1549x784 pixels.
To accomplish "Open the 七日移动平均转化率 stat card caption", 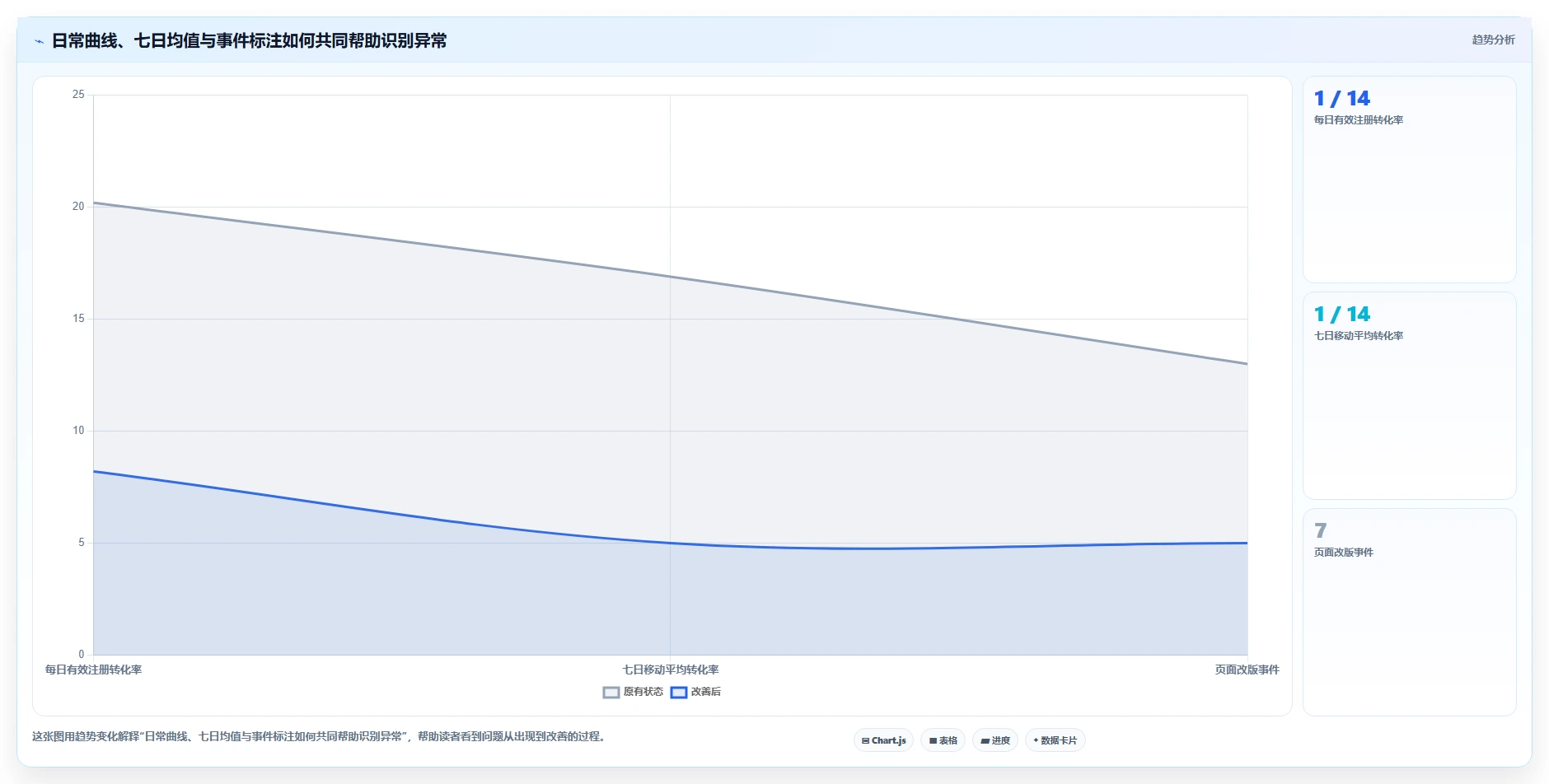I will (1358, 336).
